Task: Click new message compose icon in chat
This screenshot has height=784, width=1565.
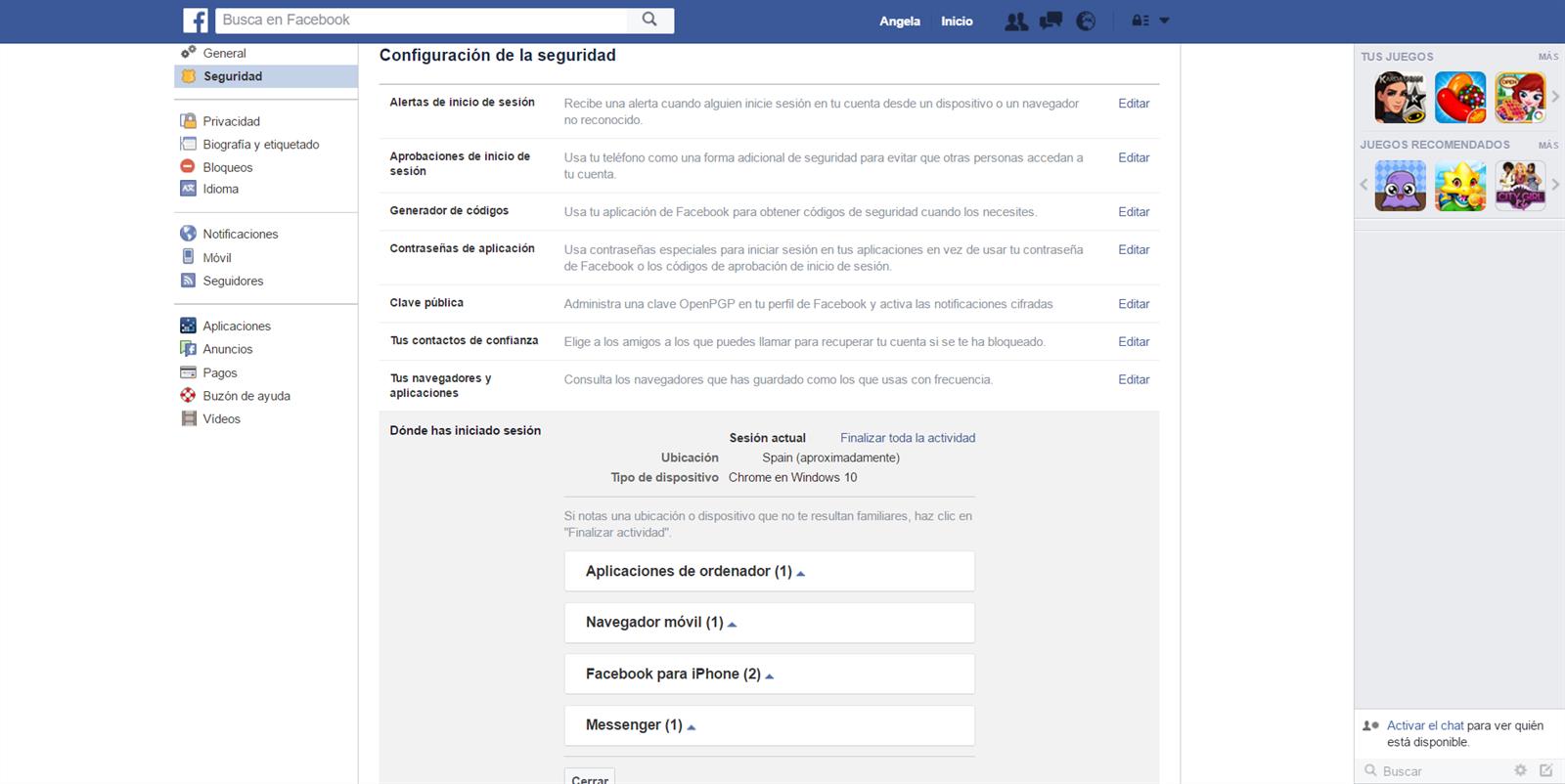Action: pos(1546,770)
